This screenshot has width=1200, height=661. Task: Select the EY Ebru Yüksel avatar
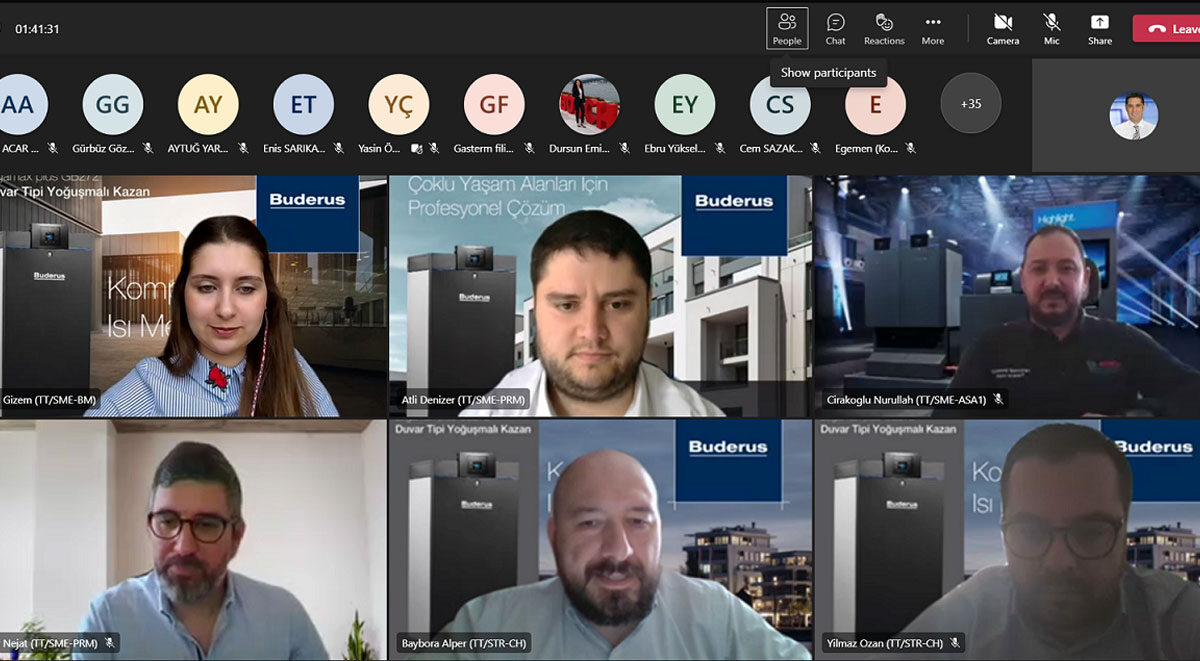click(x=685, y=104)
